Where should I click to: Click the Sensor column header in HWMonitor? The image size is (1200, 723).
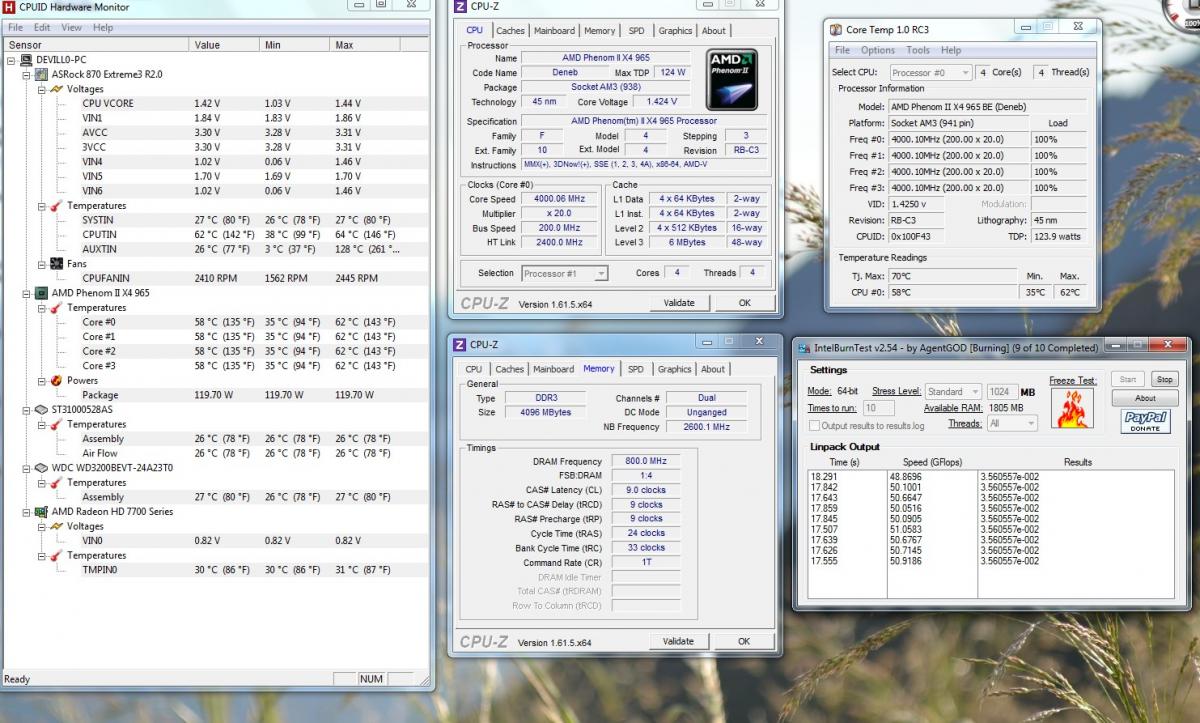(96, 45)
